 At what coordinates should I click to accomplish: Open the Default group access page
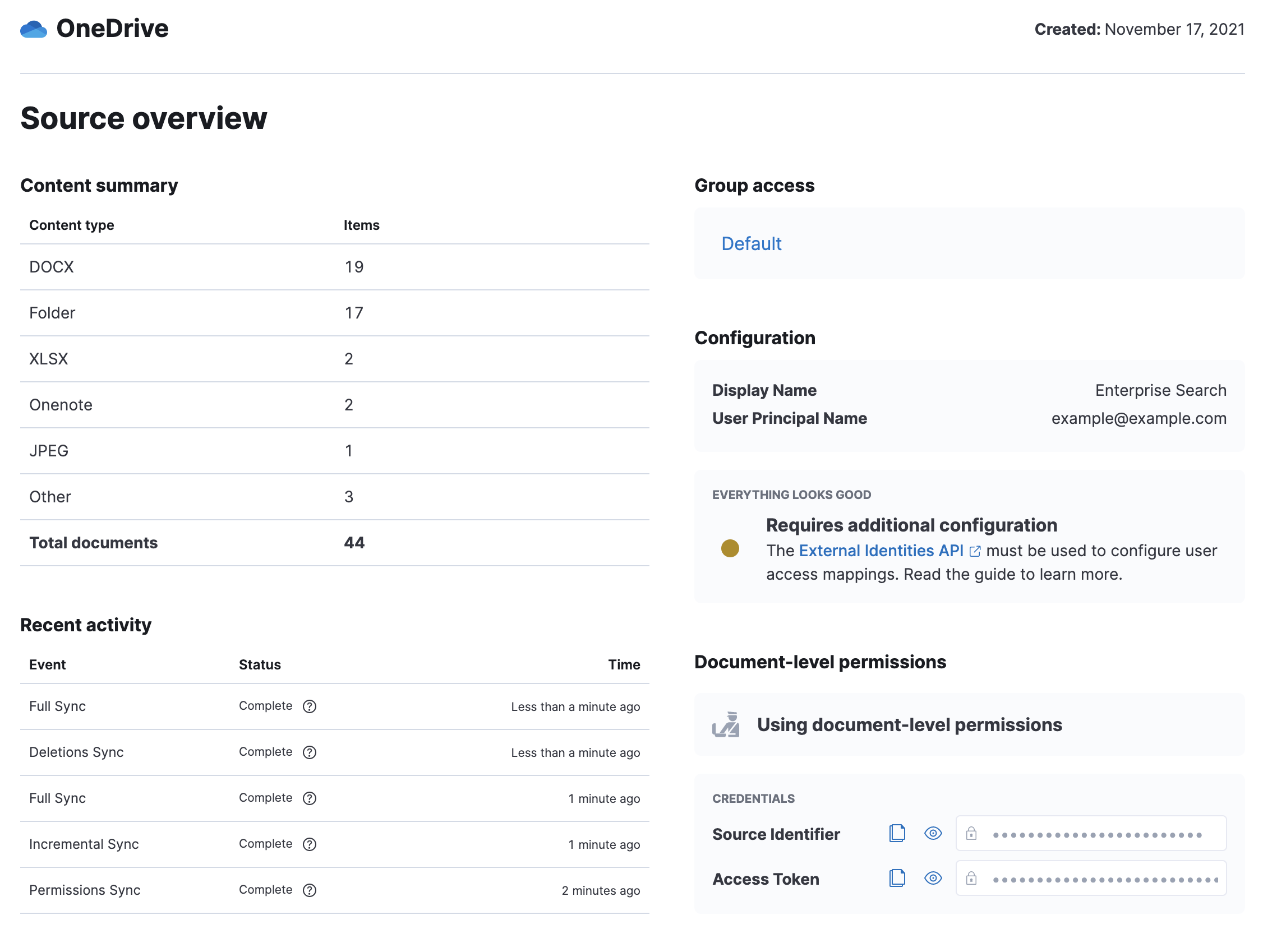click(752, 244)
